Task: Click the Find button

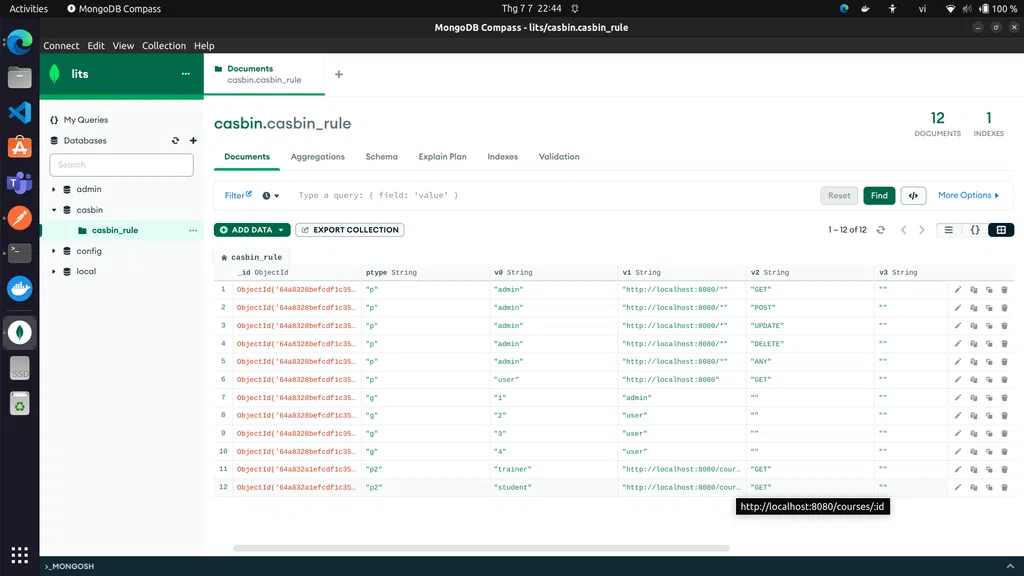Action: click(x=879, y=195)
